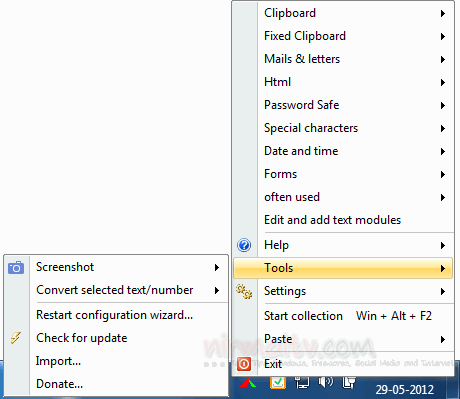
Task: Expand the Convert selected text/number arrow
Action: (217, 290)
